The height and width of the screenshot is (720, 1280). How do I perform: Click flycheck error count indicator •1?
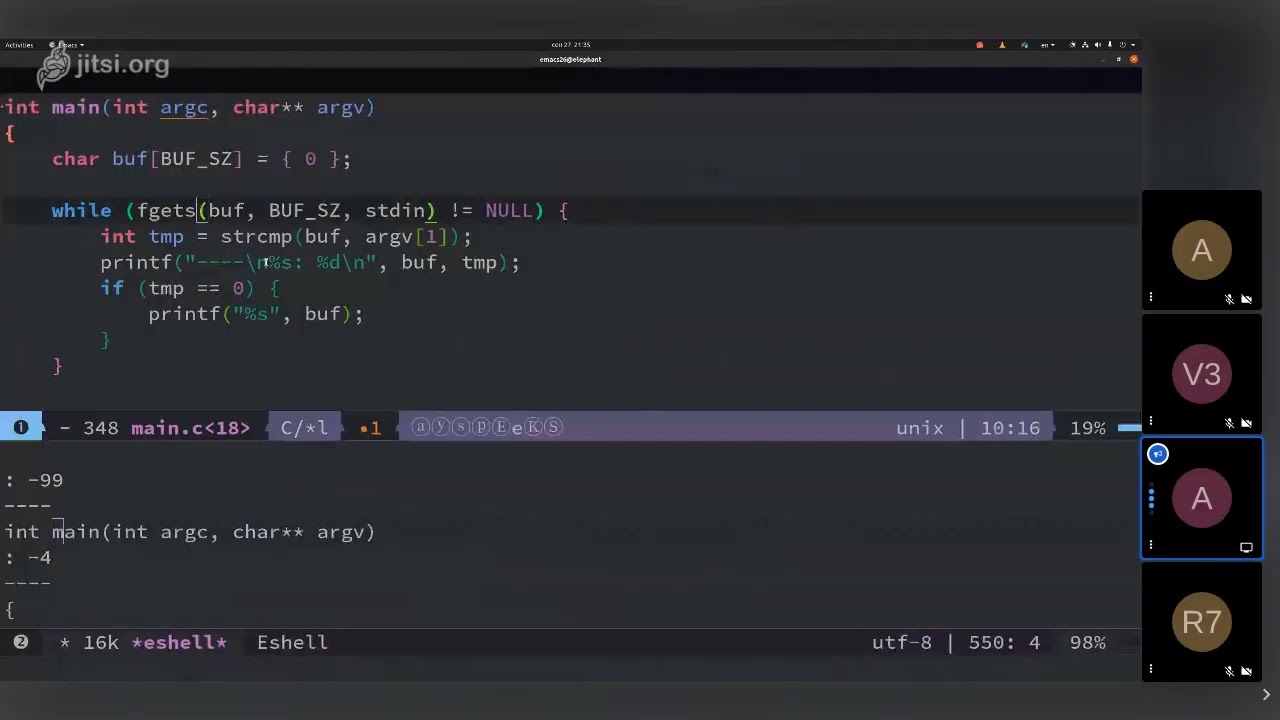pyautogui.click(x=370, y=428)
